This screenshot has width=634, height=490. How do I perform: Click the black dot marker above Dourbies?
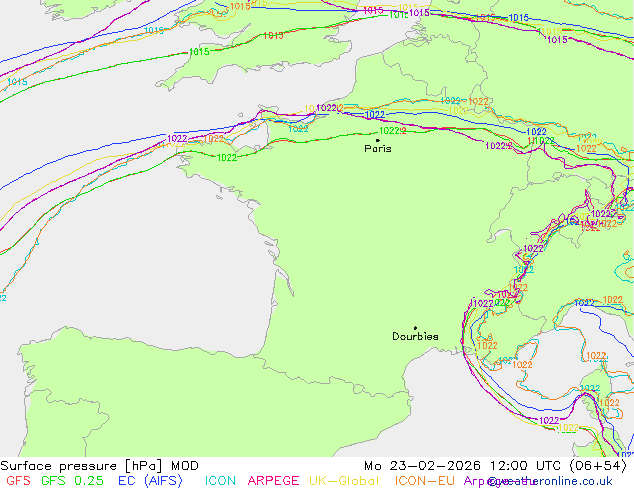click(415, 328)
